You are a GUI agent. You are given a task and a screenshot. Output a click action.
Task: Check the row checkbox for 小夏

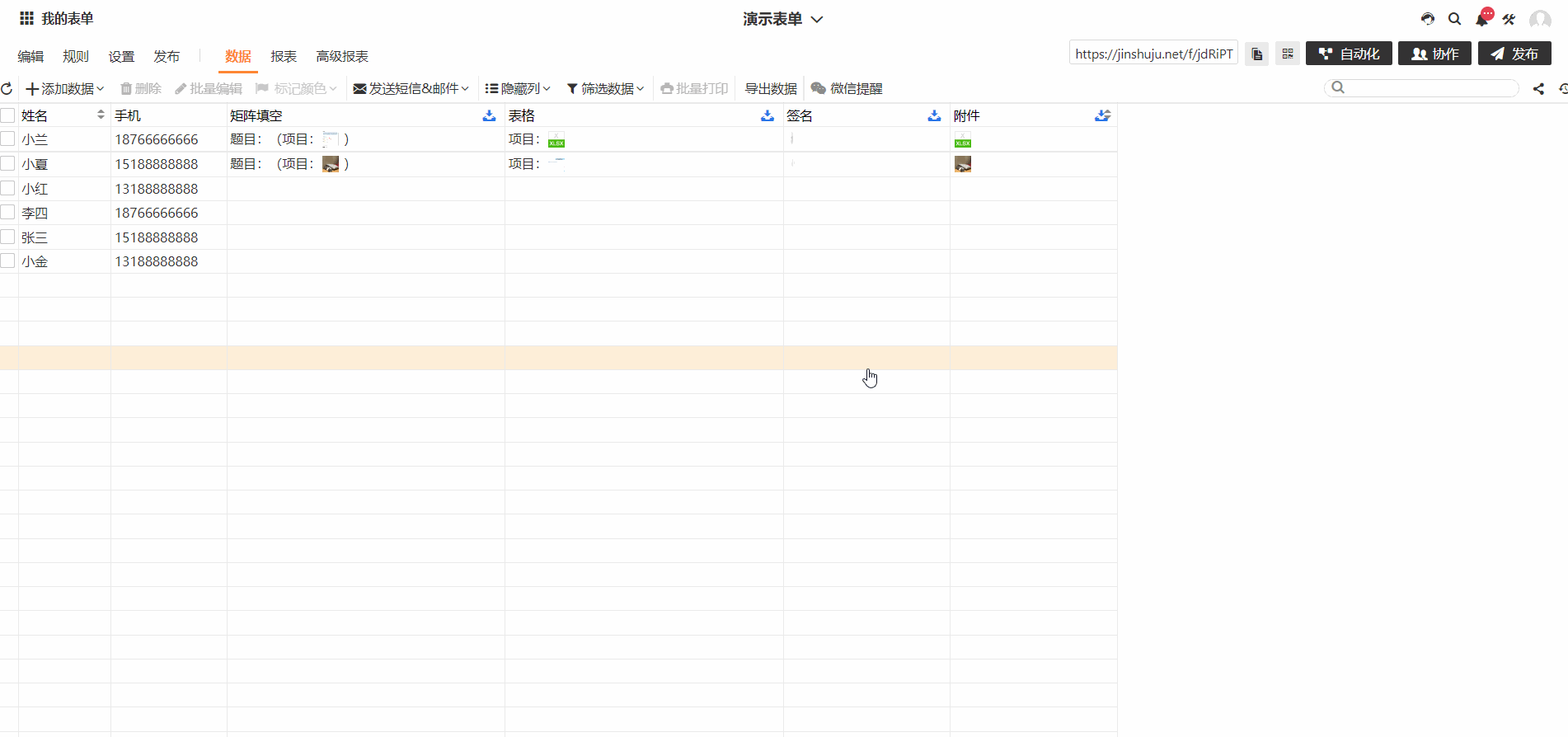(x=7, y=163)
